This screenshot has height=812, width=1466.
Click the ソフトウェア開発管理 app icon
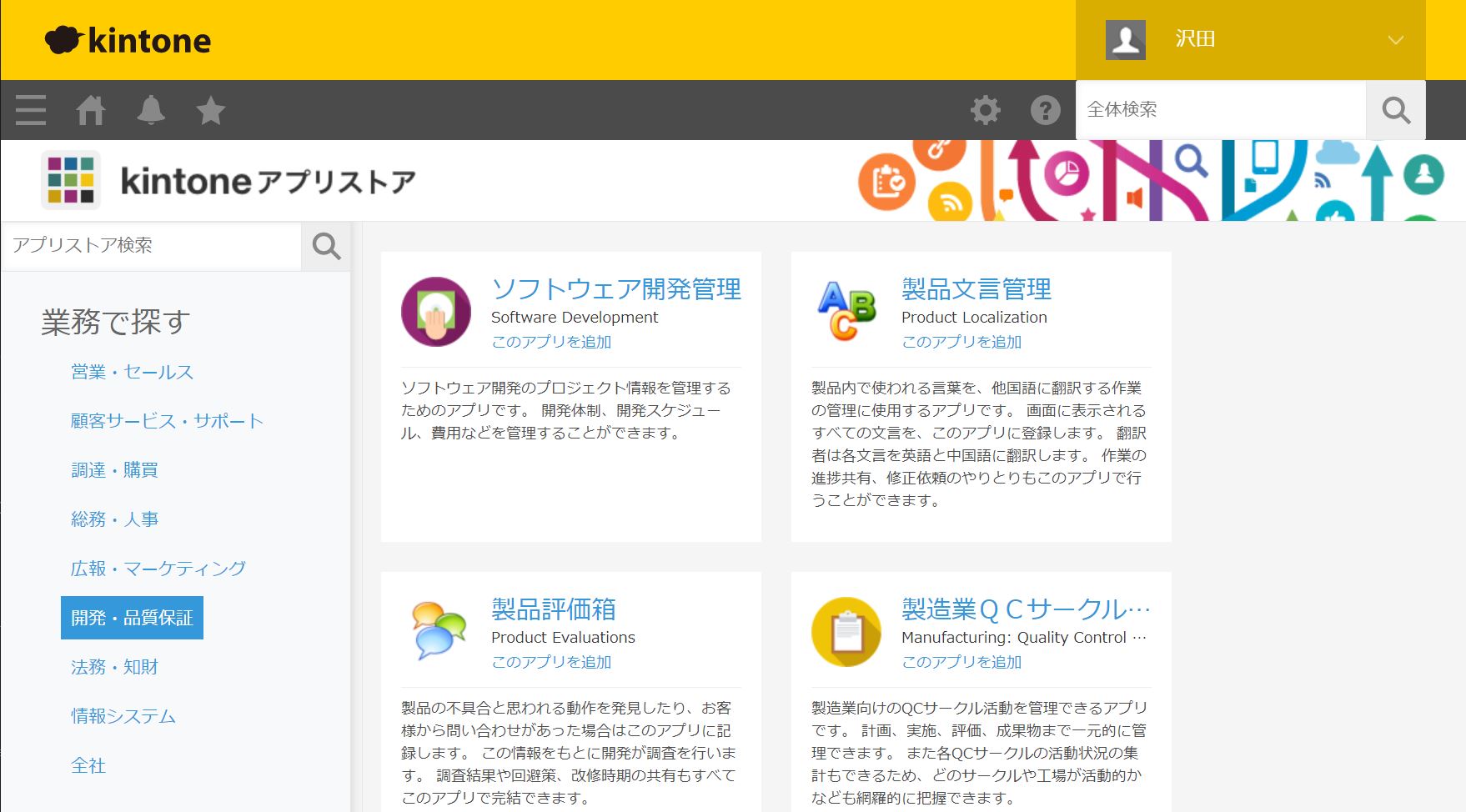tap(436, 312)
